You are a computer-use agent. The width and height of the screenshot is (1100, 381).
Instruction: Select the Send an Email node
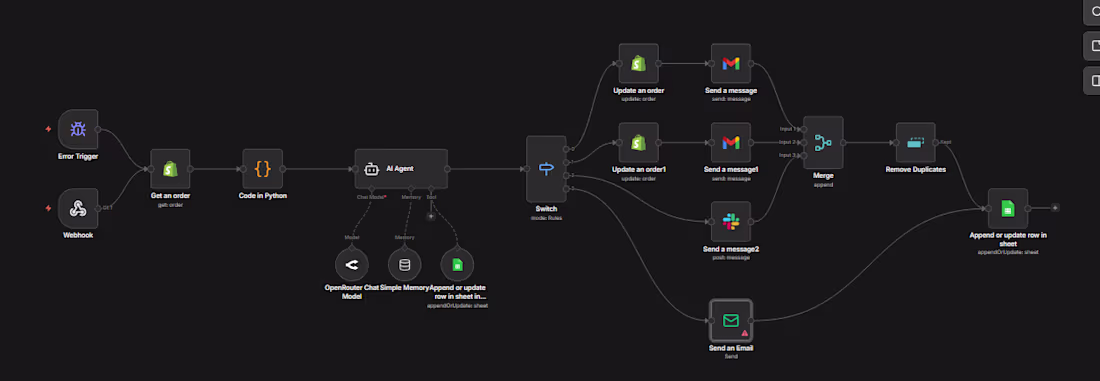pyautogui.click(x=730, y=321)
